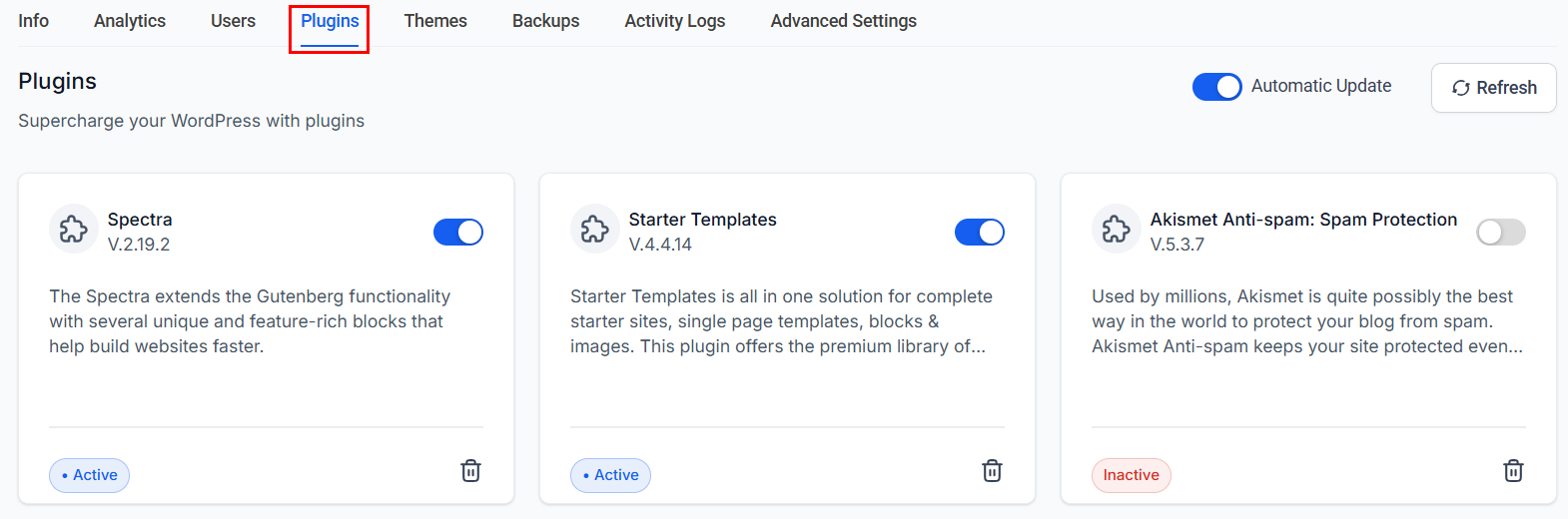This screenshot has height=519, width=1568.
Task: Enable the Akismet Anti-spam toggle
Action: 1501,233
